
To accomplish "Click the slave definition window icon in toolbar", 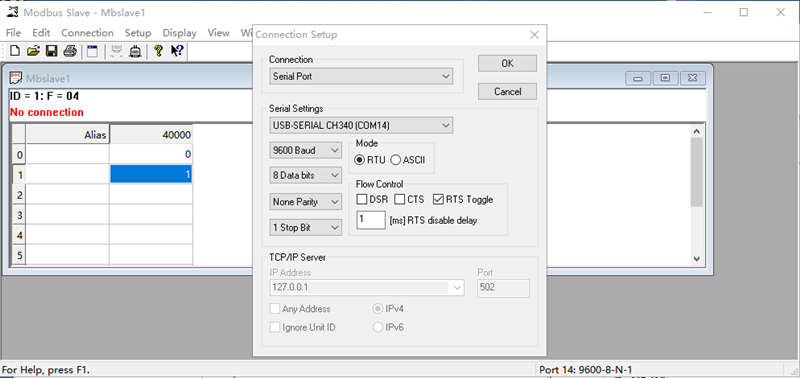I will point(92,51).
